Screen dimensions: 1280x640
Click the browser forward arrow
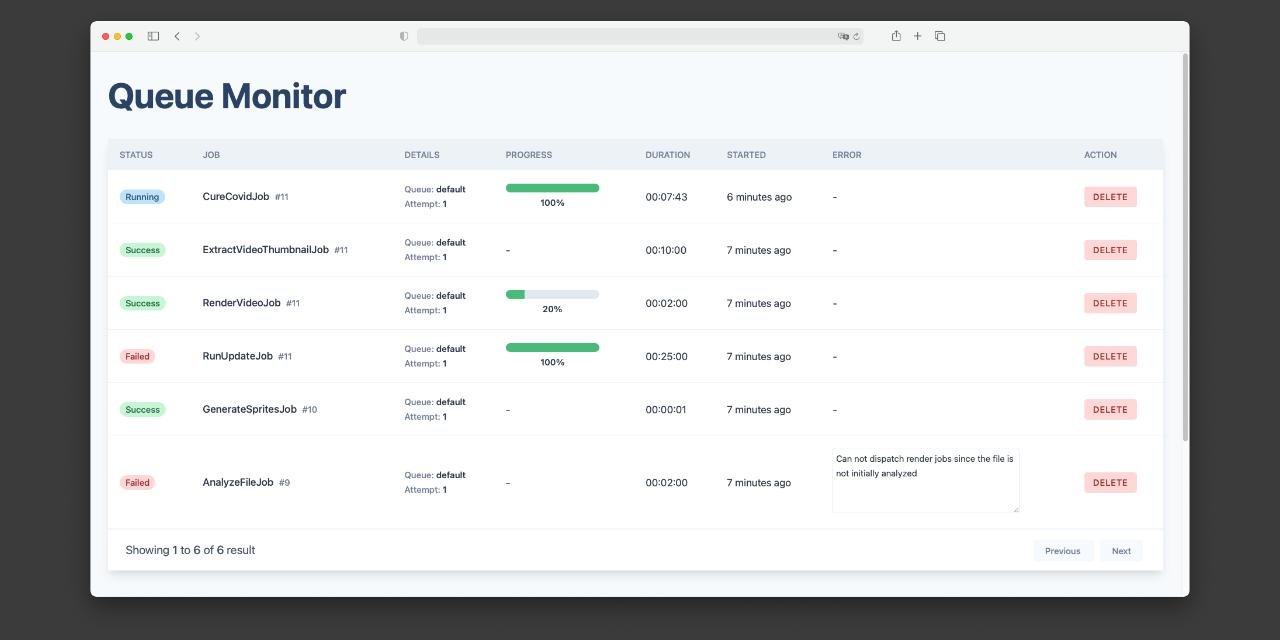(197, 36)
